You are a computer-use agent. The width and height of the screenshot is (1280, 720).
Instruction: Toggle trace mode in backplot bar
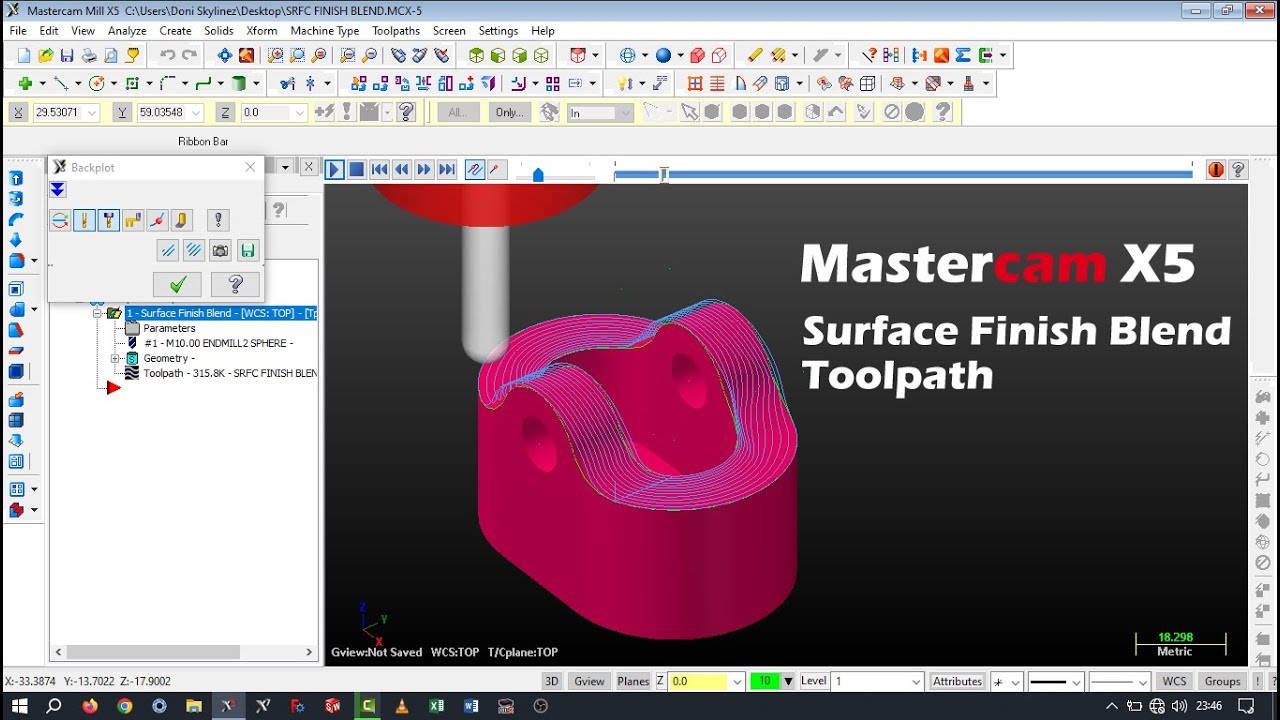coord(475,170)
